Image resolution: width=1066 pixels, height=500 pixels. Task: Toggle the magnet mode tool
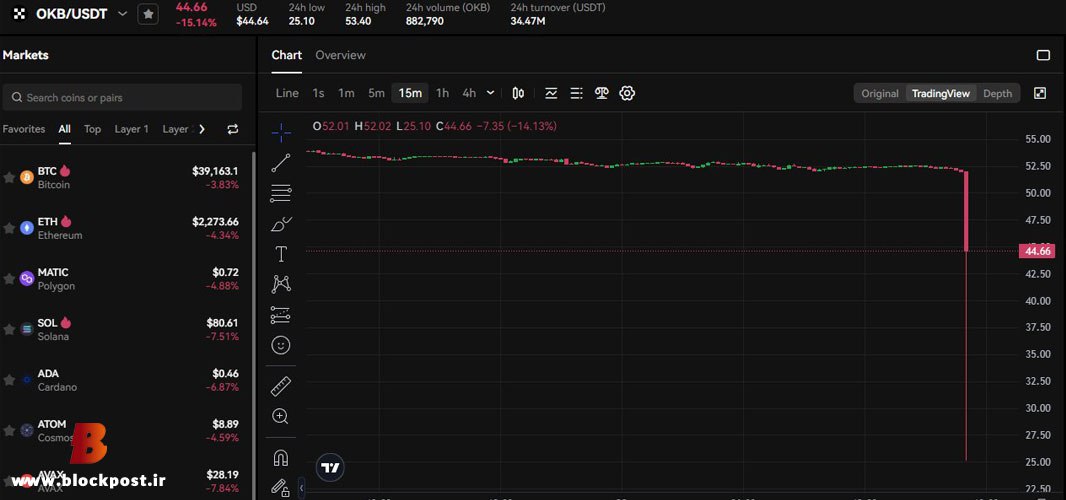pyautogui.click(x=281, y=458)
